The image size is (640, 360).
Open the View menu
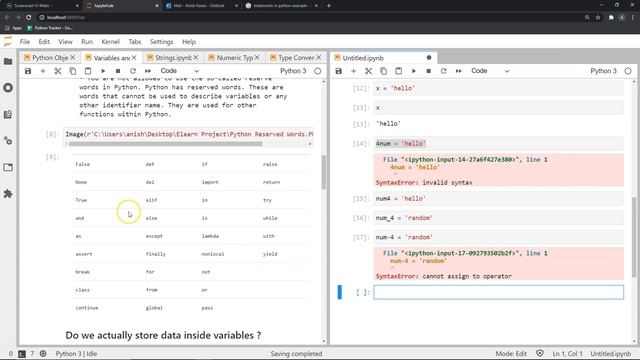[x=65, y=42]
